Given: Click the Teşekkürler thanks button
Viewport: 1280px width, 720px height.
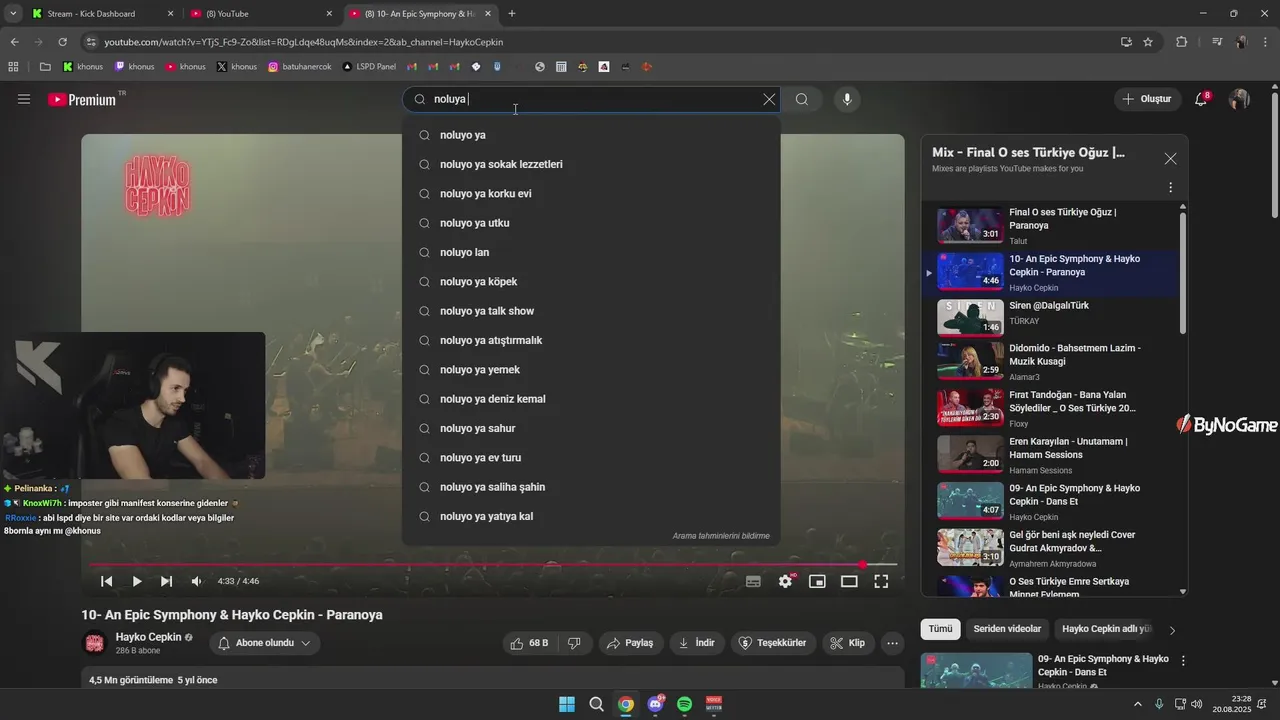Looking at the screenshot, I should (773, 643).
